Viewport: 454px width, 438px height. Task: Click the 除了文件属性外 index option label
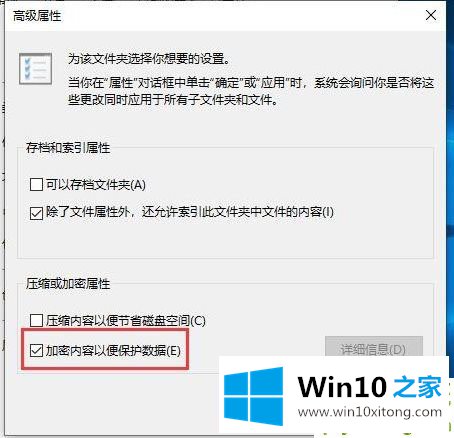(x=190, y=212)
